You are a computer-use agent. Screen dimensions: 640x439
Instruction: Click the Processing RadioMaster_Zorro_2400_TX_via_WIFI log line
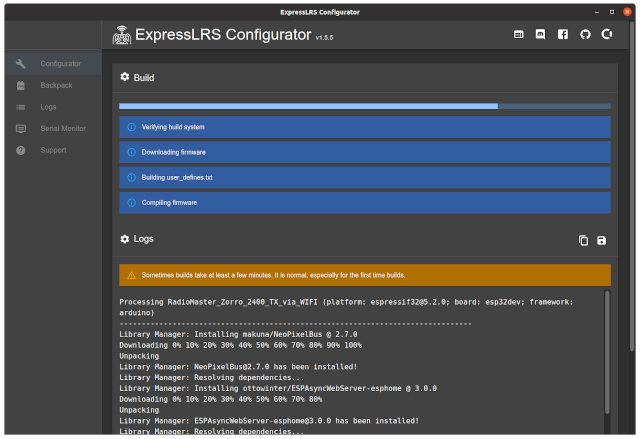pos(346,307)
